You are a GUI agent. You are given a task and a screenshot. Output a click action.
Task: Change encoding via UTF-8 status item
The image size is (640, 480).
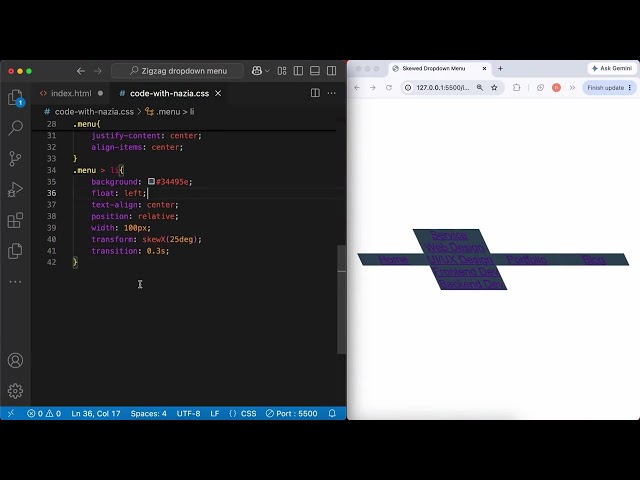pyautogui.click(x=188, y=413)
